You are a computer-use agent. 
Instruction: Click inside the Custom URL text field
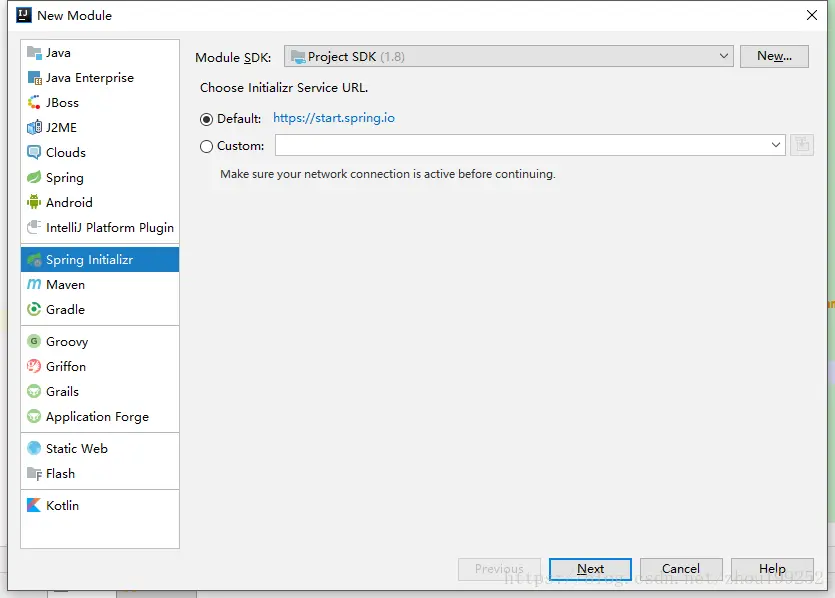coord(520,146)
